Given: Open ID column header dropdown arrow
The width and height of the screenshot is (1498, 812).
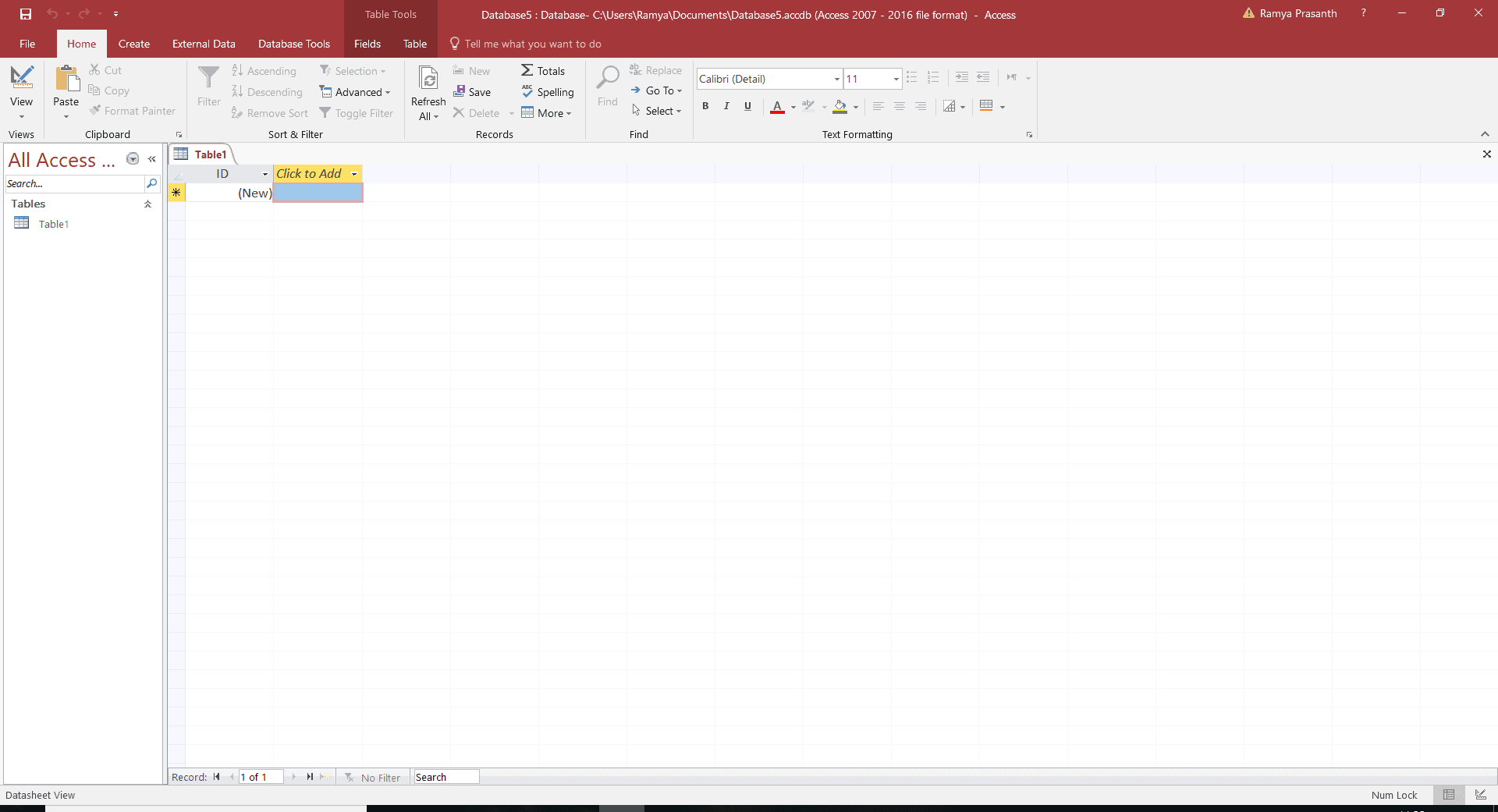Looking at the screenshot, I should [265, 174].
